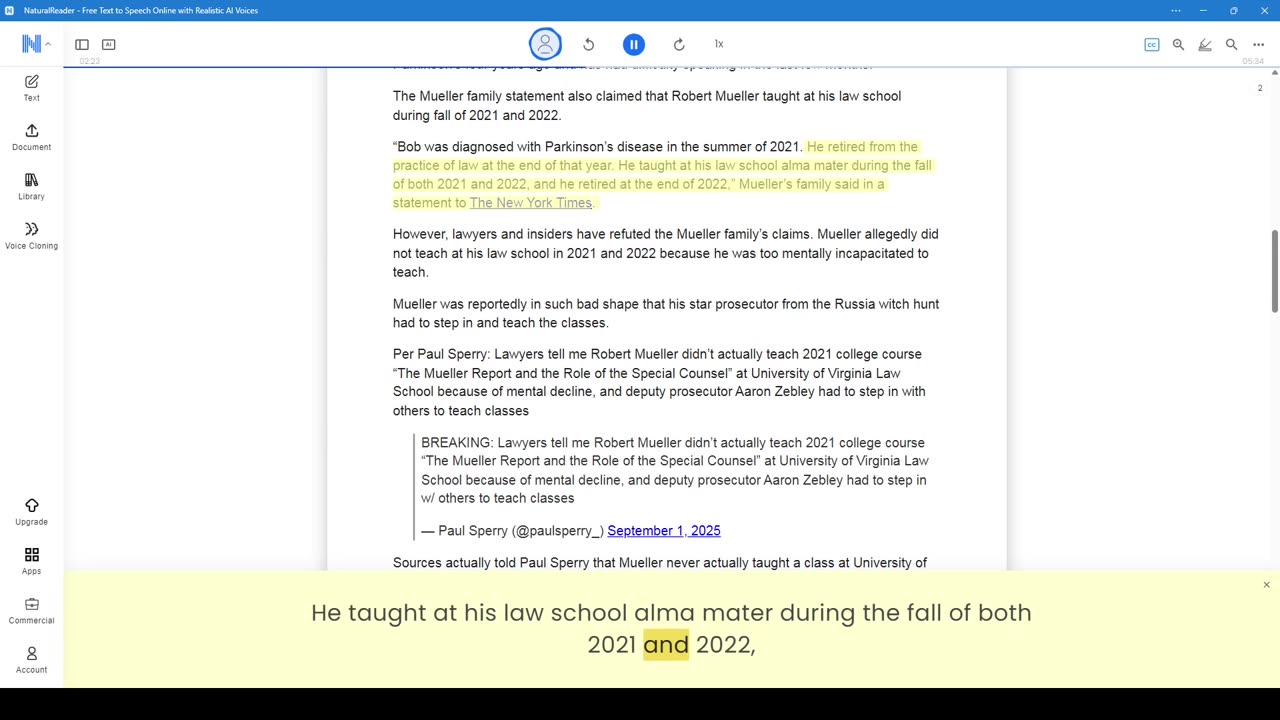Open the AI panel icon
1280x720 pixels.
pos(109,44)
